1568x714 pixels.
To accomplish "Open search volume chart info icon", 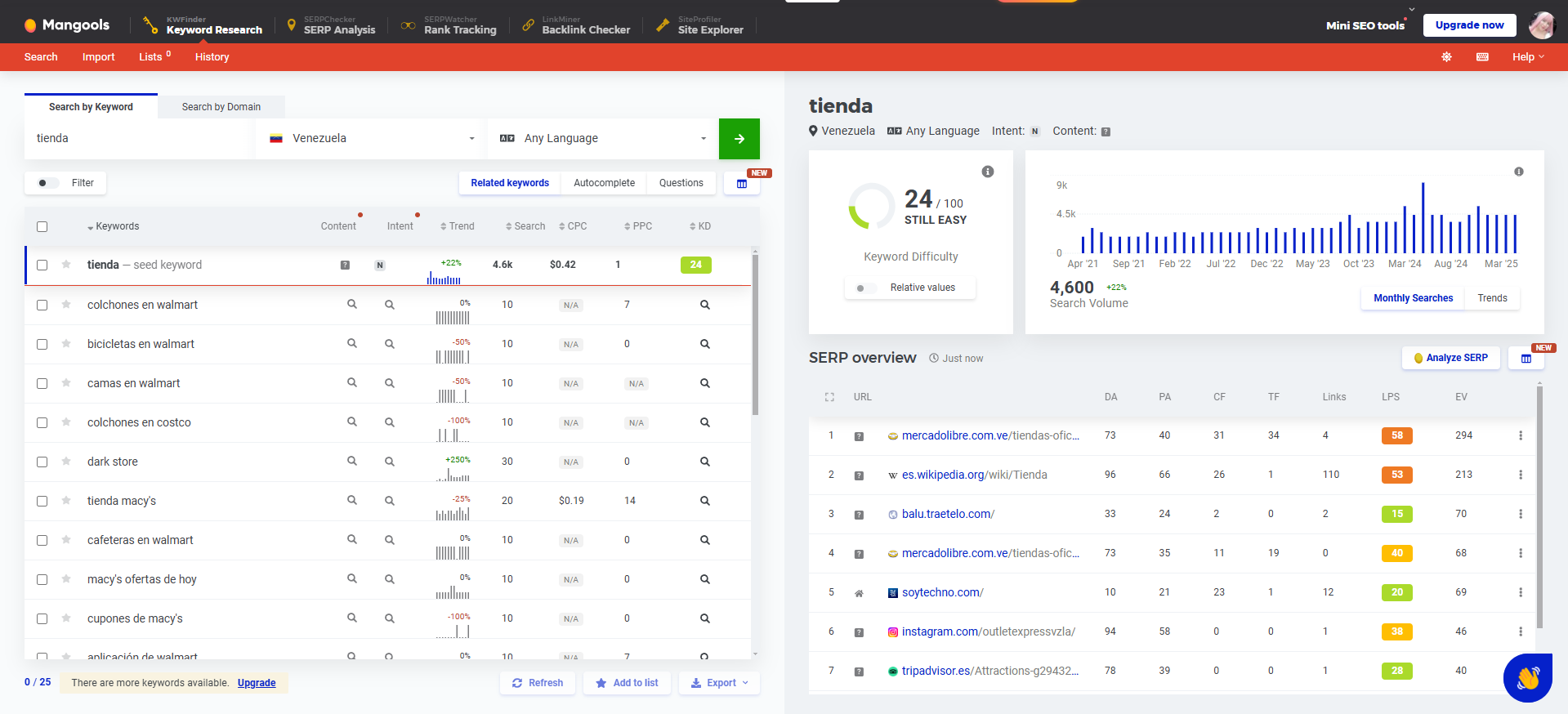I will tap(1519, 172).
